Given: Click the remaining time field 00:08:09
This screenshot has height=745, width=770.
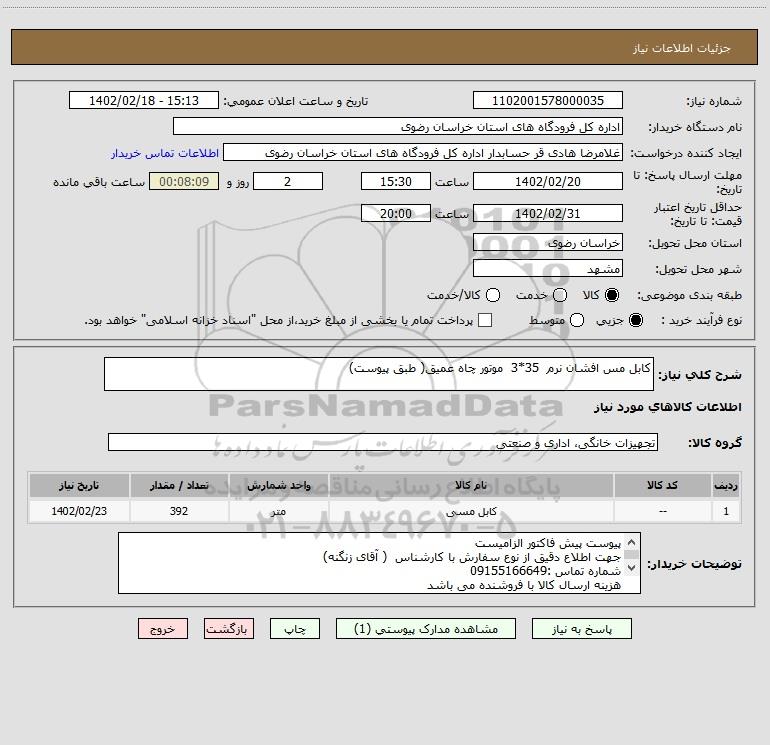Looking at the screenshot, I should (184, 181).
